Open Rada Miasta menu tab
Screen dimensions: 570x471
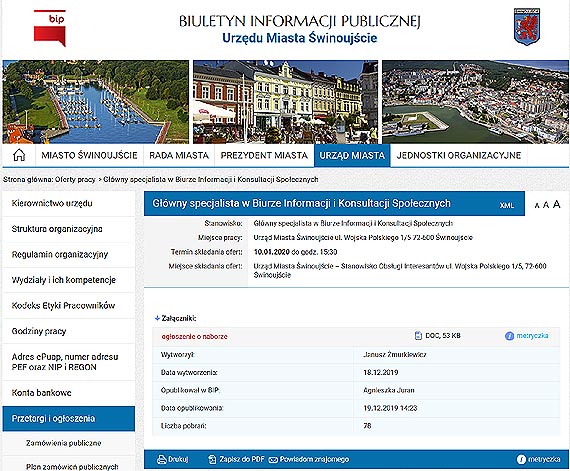pos(179,155)
